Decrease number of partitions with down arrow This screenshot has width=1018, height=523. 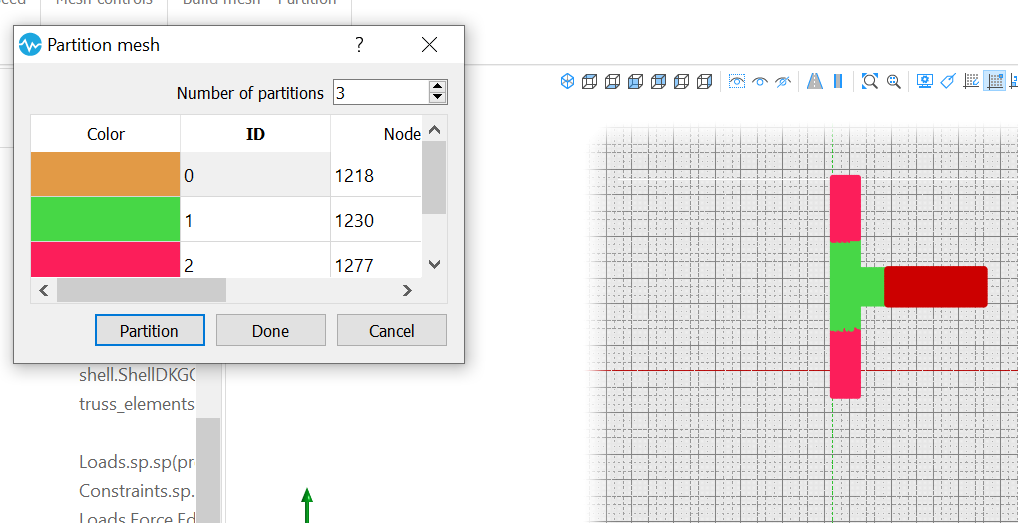[438, 98]
